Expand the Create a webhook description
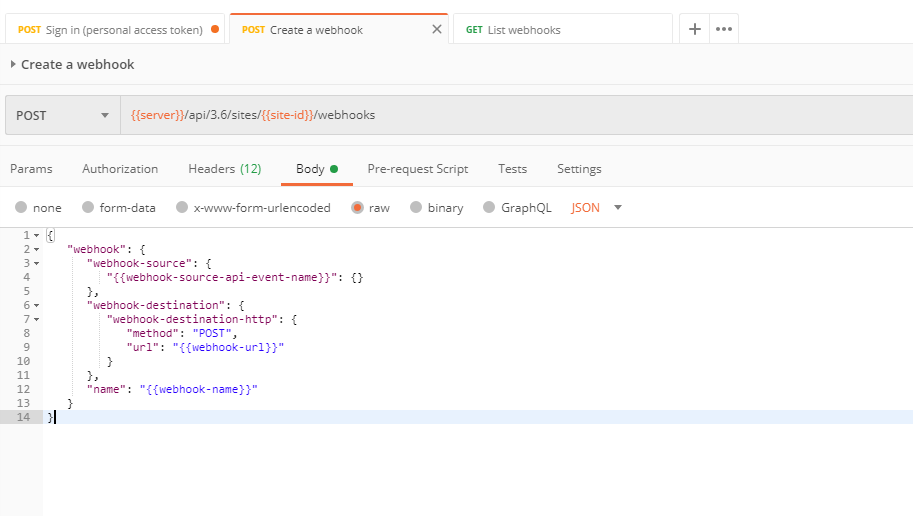Viewport: 913px width, 516px height. pos(13,64)
